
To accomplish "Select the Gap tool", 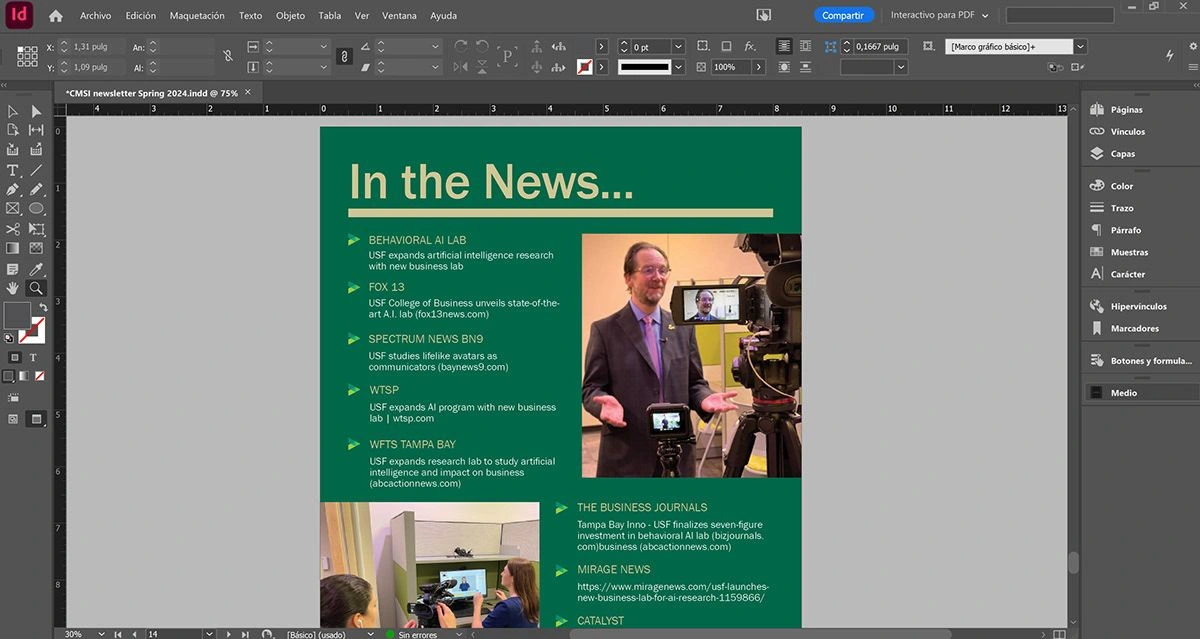I will coord(36,130).
